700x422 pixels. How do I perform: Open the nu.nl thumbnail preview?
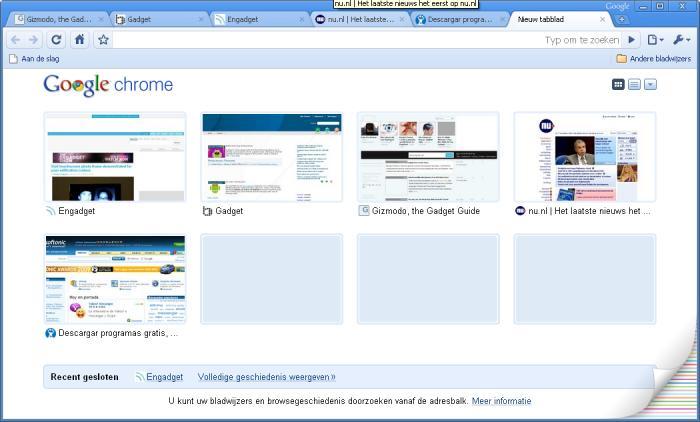point(584,157)
